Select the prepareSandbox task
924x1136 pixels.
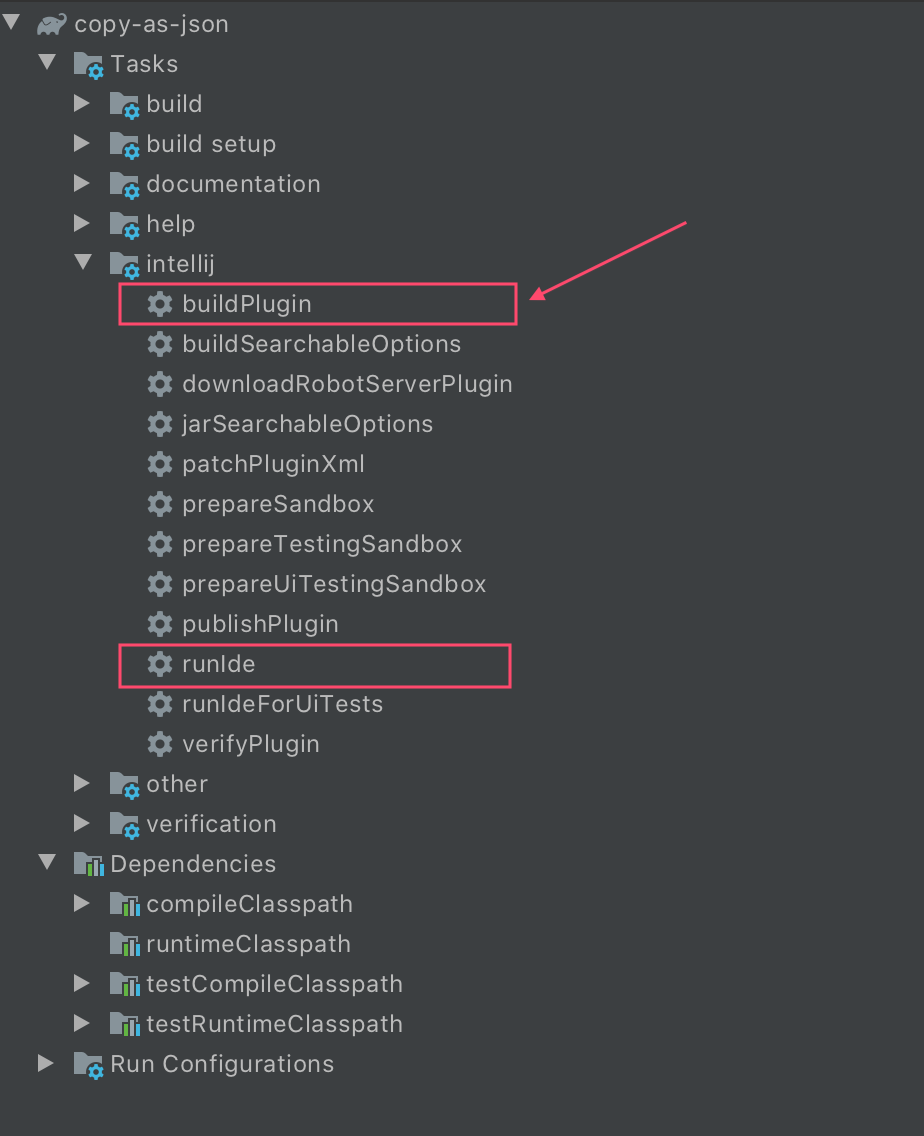(x=278, y=504)
